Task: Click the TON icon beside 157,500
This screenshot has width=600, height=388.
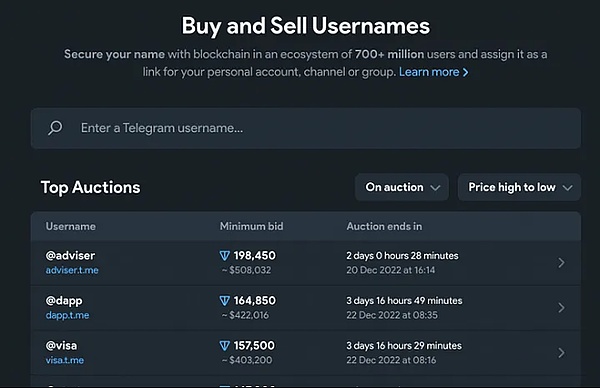Action: 225,346
